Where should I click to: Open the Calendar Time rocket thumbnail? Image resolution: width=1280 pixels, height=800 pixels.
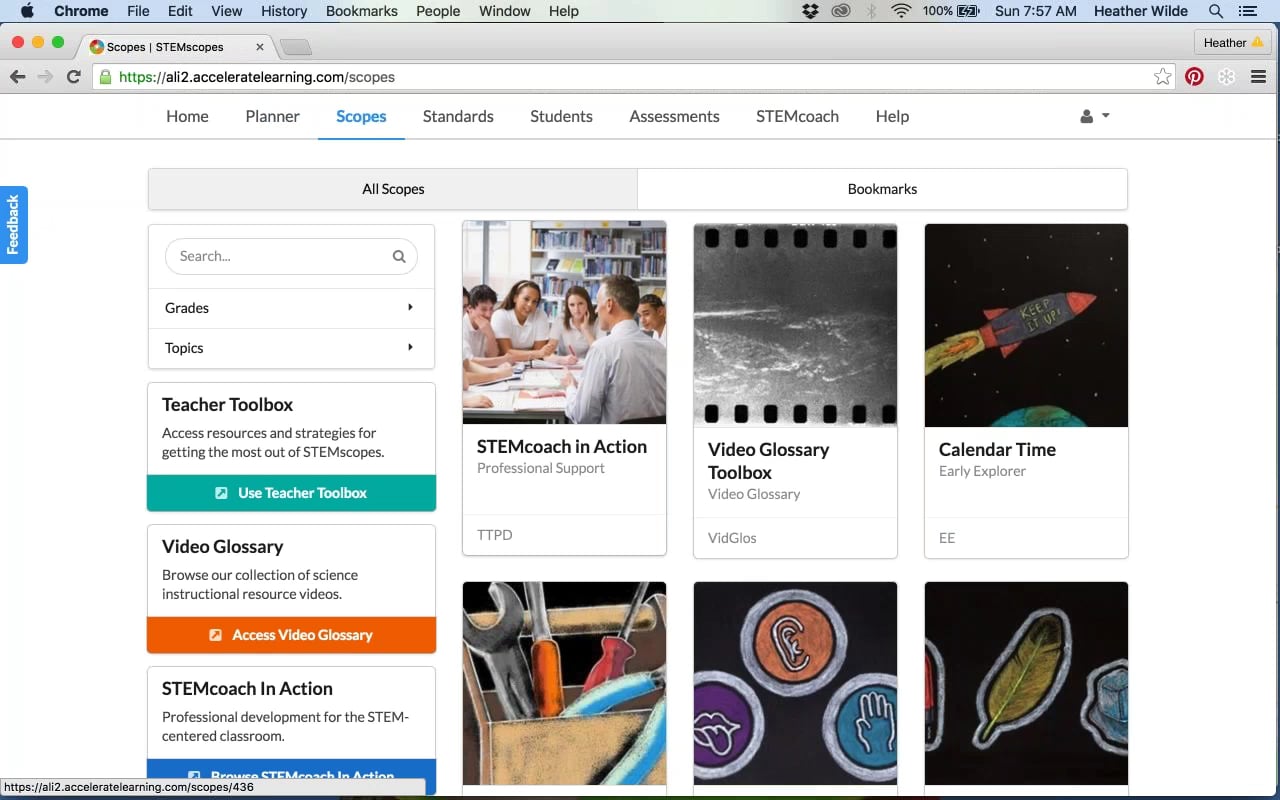click(1026, 325)
